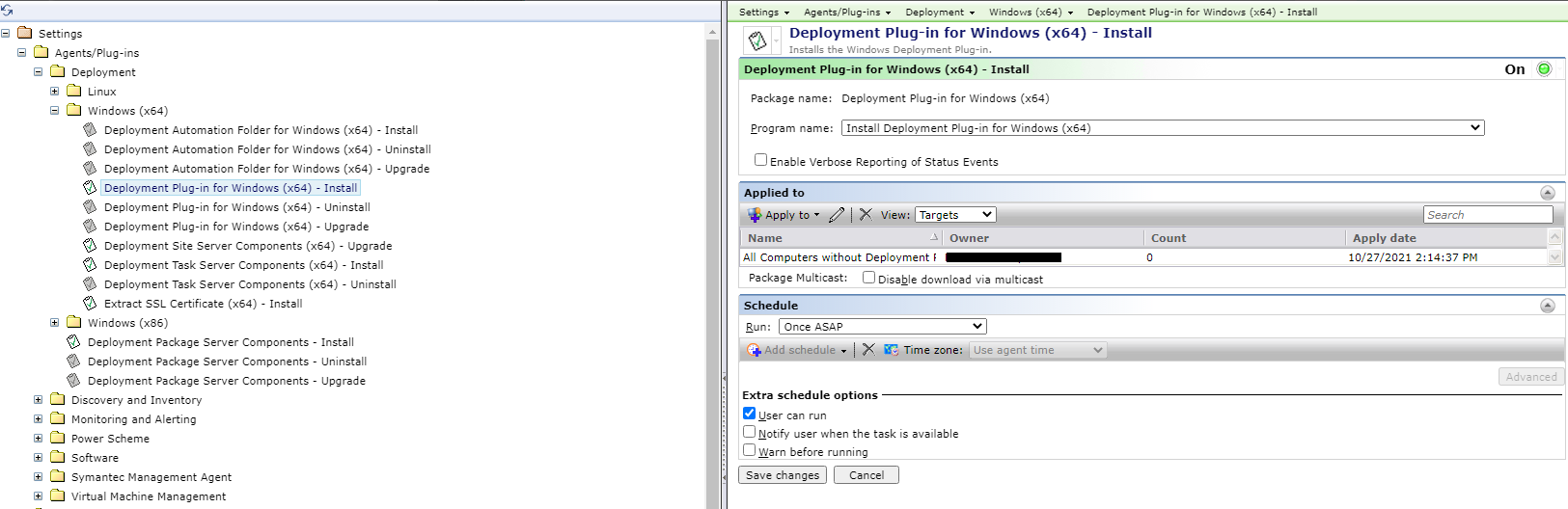Screen dimensions: 1568x509
Task: Click the Time zone icon
Action: click(x=892, y=350)
